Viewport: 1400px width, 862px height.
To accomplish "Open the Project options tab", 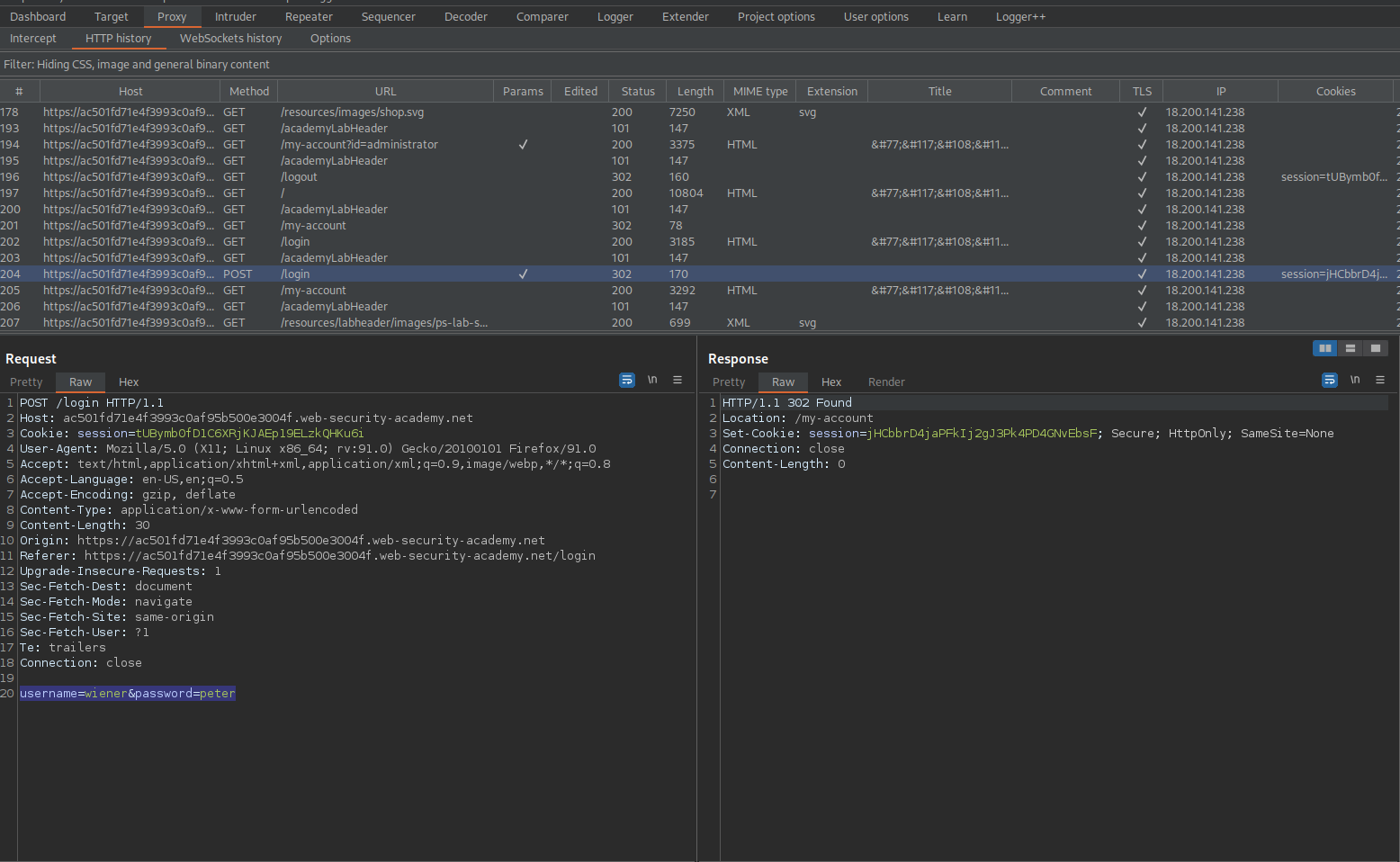I will [x=776, y=17].
